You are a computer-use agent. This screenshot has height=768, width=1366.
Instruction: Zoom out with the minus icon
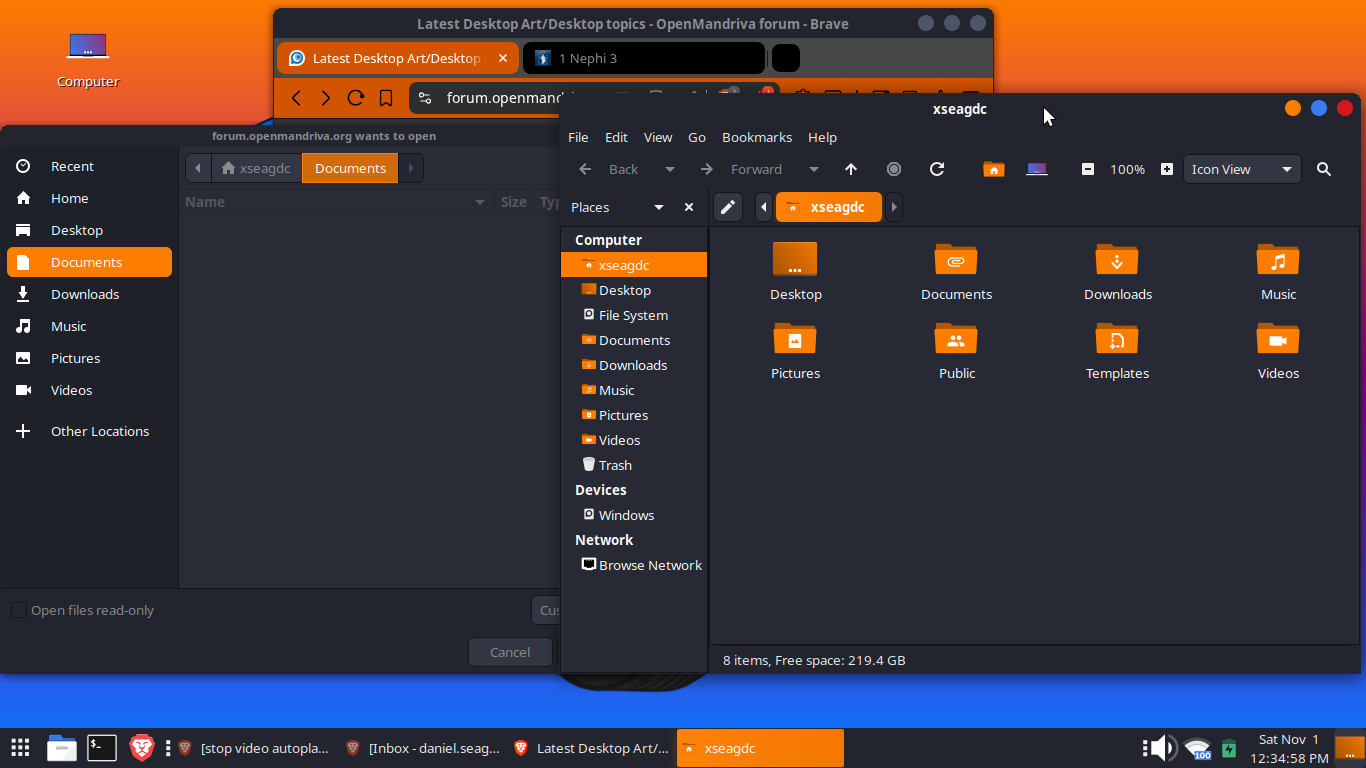[1088, 169]
